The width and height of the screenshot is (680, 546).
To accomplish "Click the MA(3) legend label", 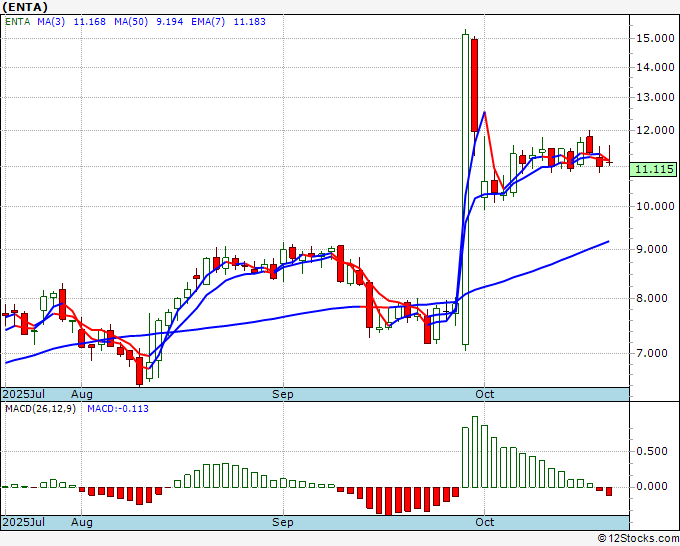I will (x=51, y=22).
